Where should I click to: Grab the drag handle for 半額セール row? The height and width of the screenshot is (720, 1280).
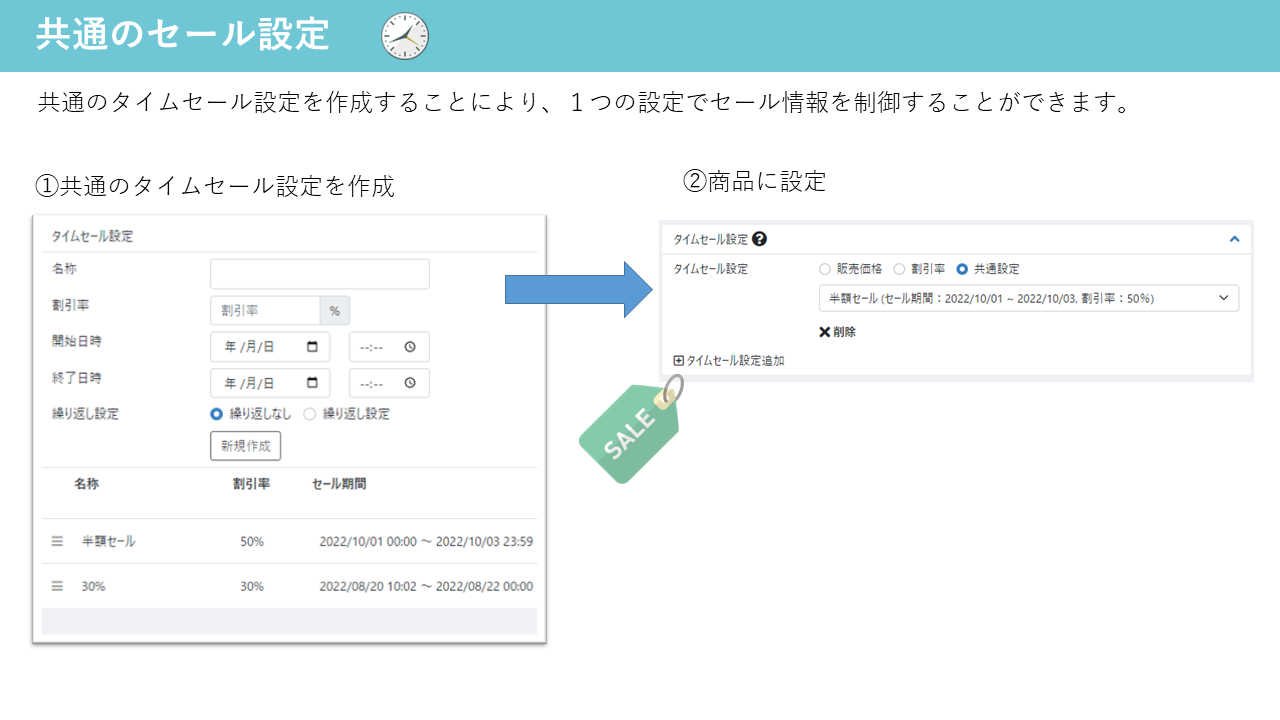pos(57,541)
